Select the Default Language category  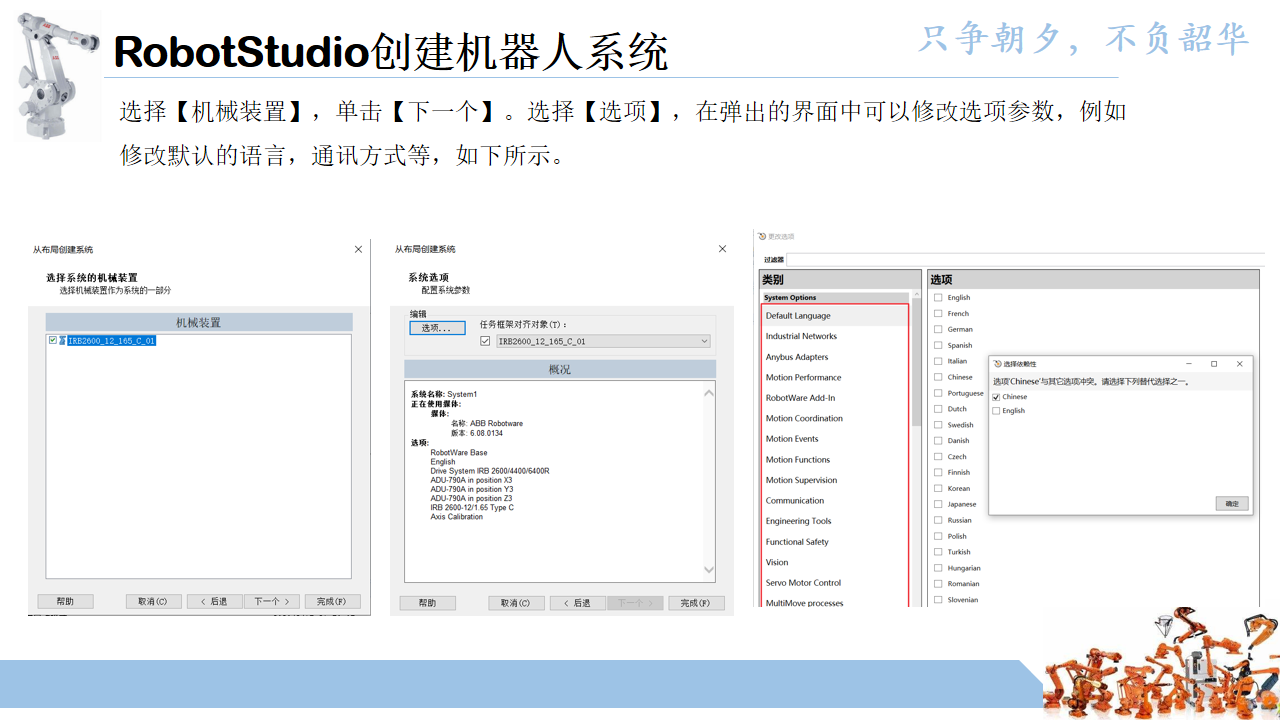click(x=799, y=315)
